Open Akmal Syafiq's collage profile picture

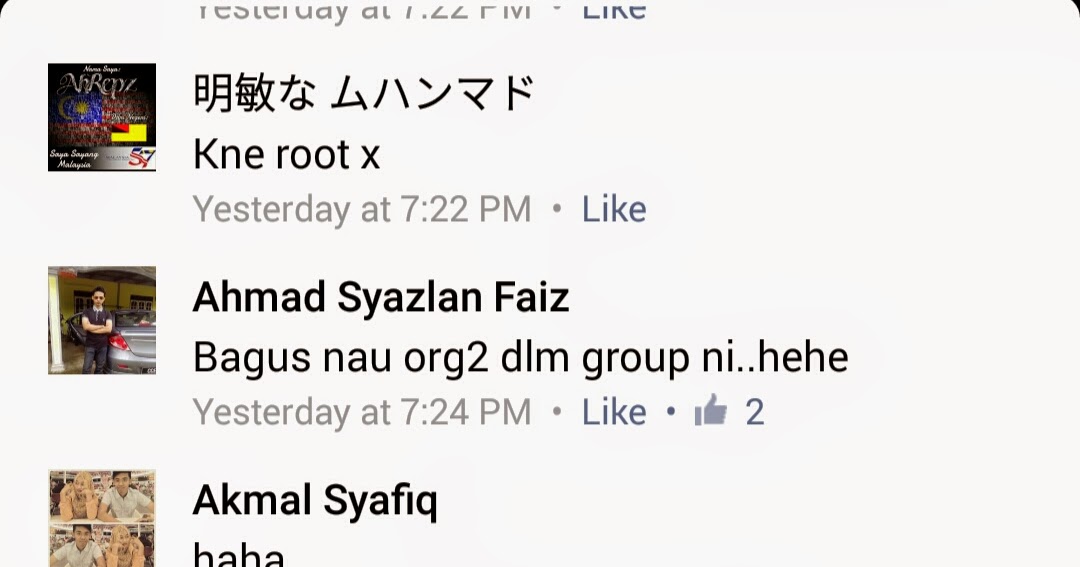[x=102, y=518]
